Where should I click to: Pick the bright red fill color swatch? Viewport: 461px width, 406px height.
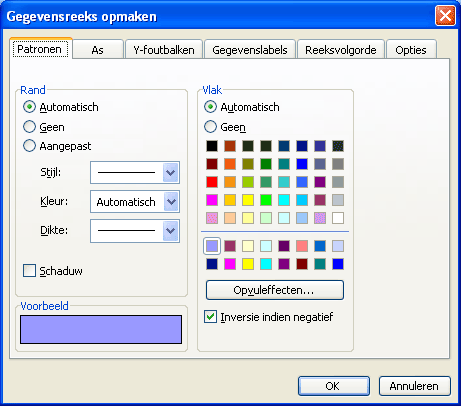click(212, 182)
